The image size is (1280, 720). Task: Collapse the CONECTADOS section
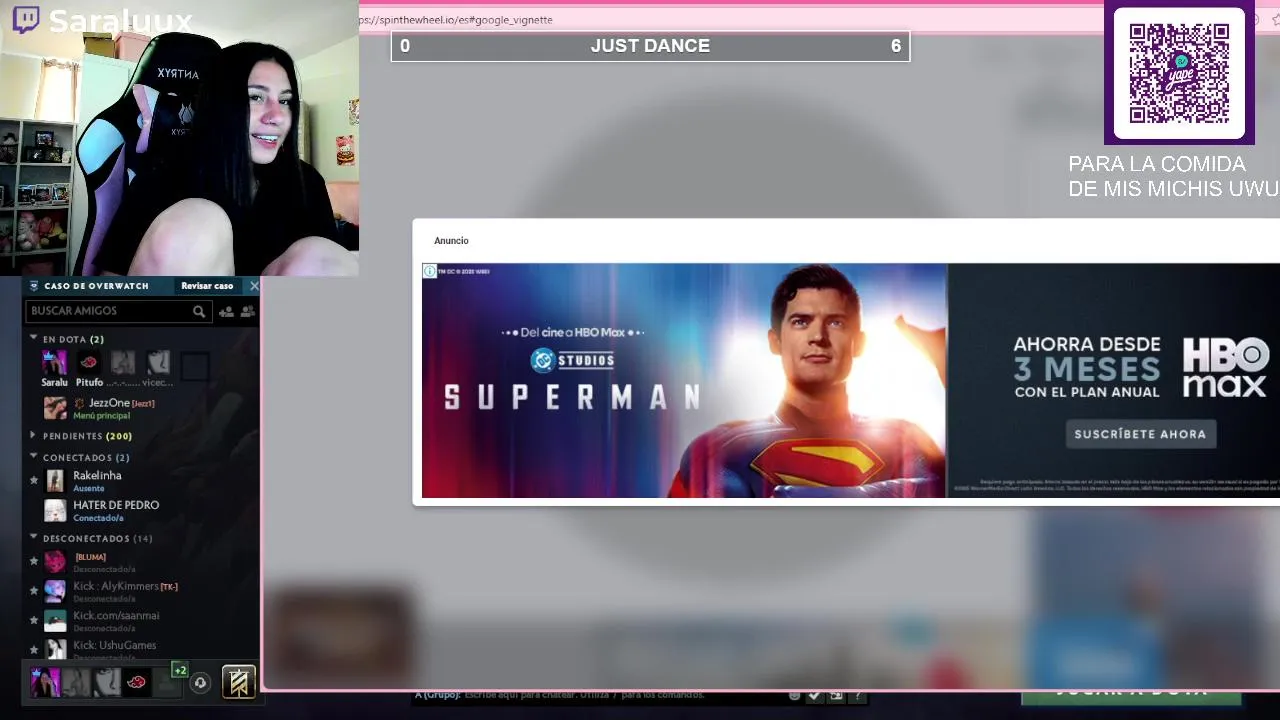(34, 457)
